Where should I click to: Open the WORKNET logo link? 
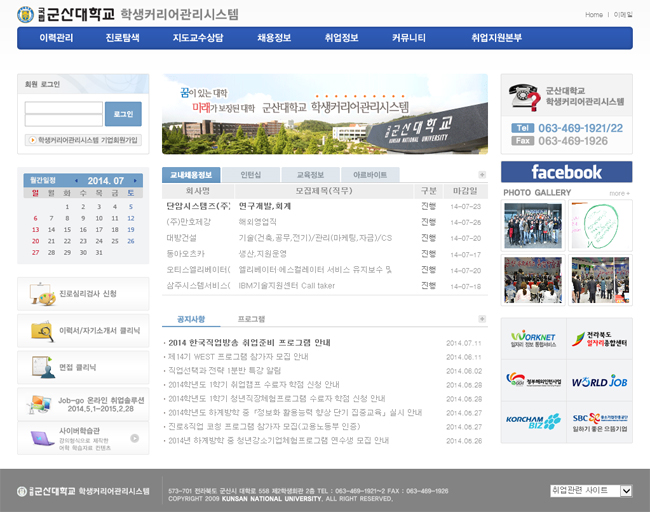point(533,338)
